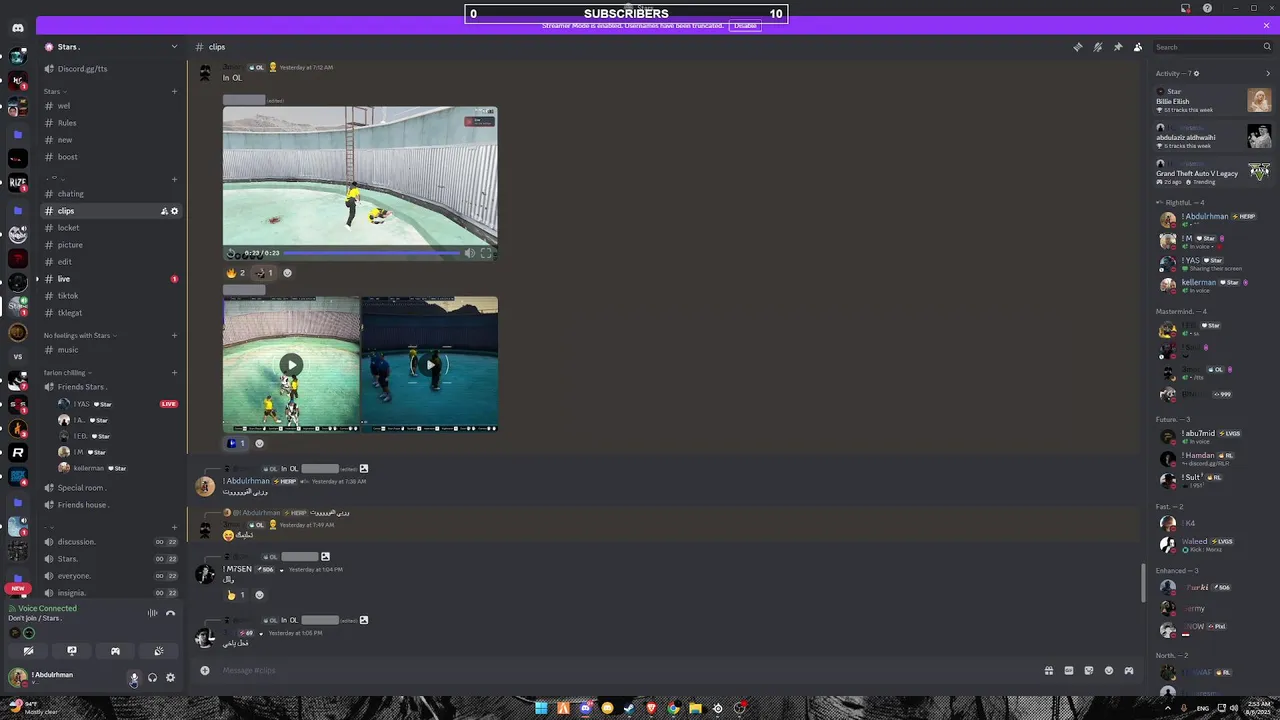Viewport: 1280px width, 720px height.
Task: Add channel to 'farion chilling' category
Action: [174, 373]
